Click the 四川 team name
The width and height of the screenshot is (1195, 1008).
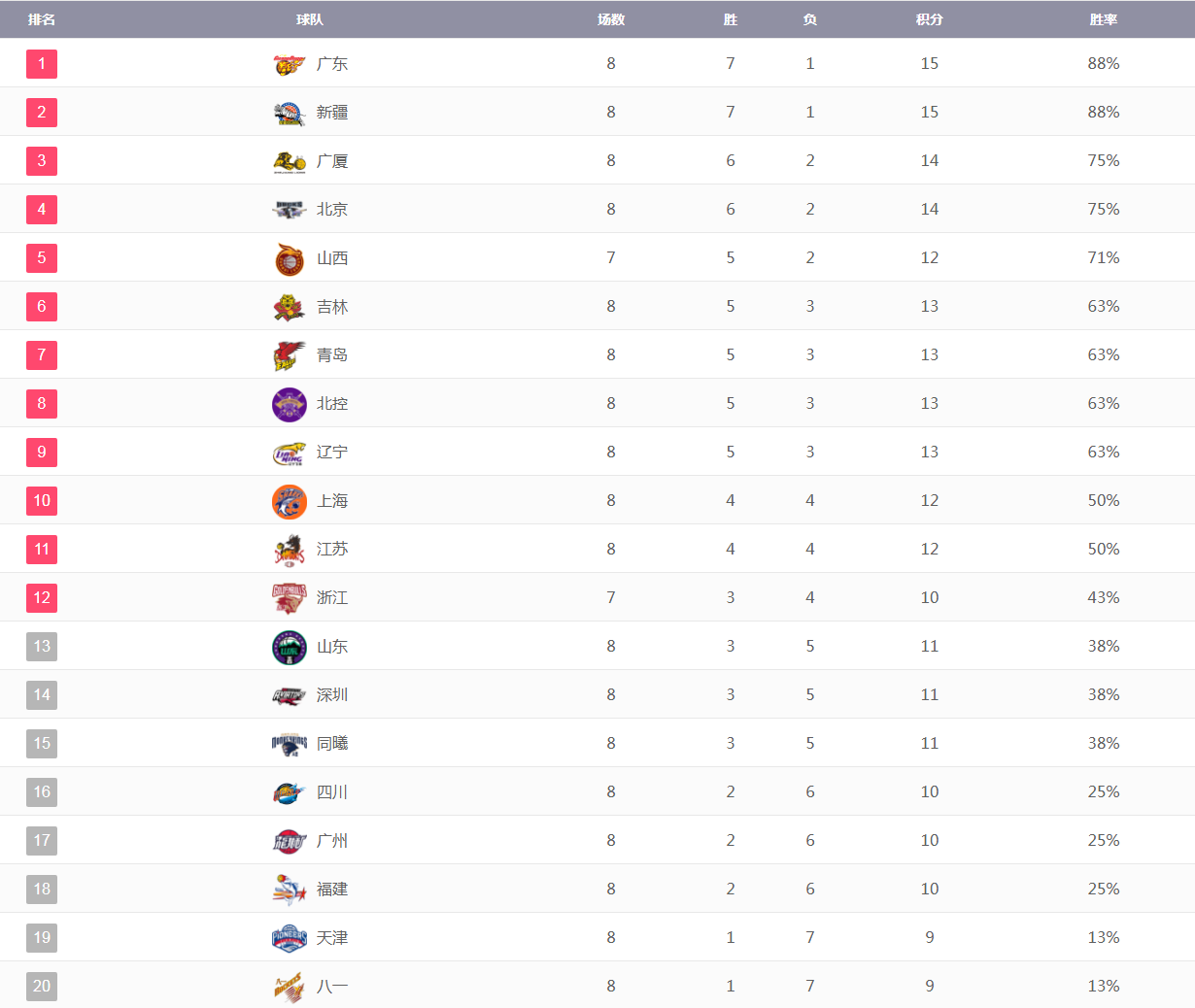pyautogui.click(x=332, y=792)
